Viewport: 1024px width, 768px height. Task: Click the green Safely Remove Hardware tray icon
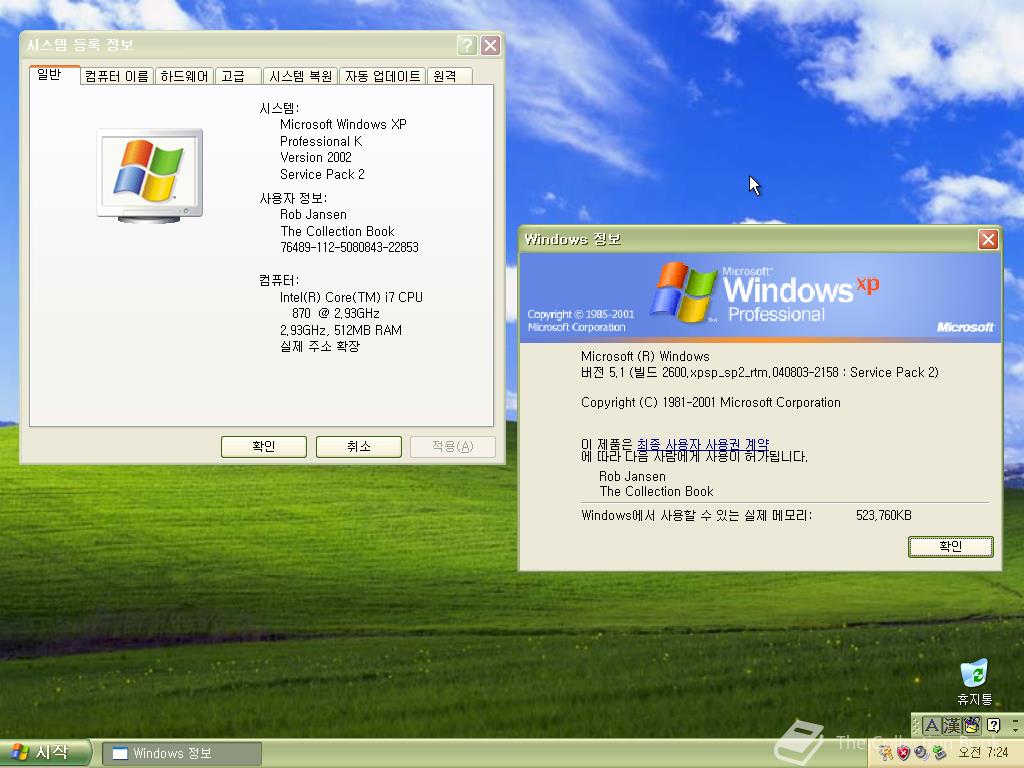[x=939, y=753]
